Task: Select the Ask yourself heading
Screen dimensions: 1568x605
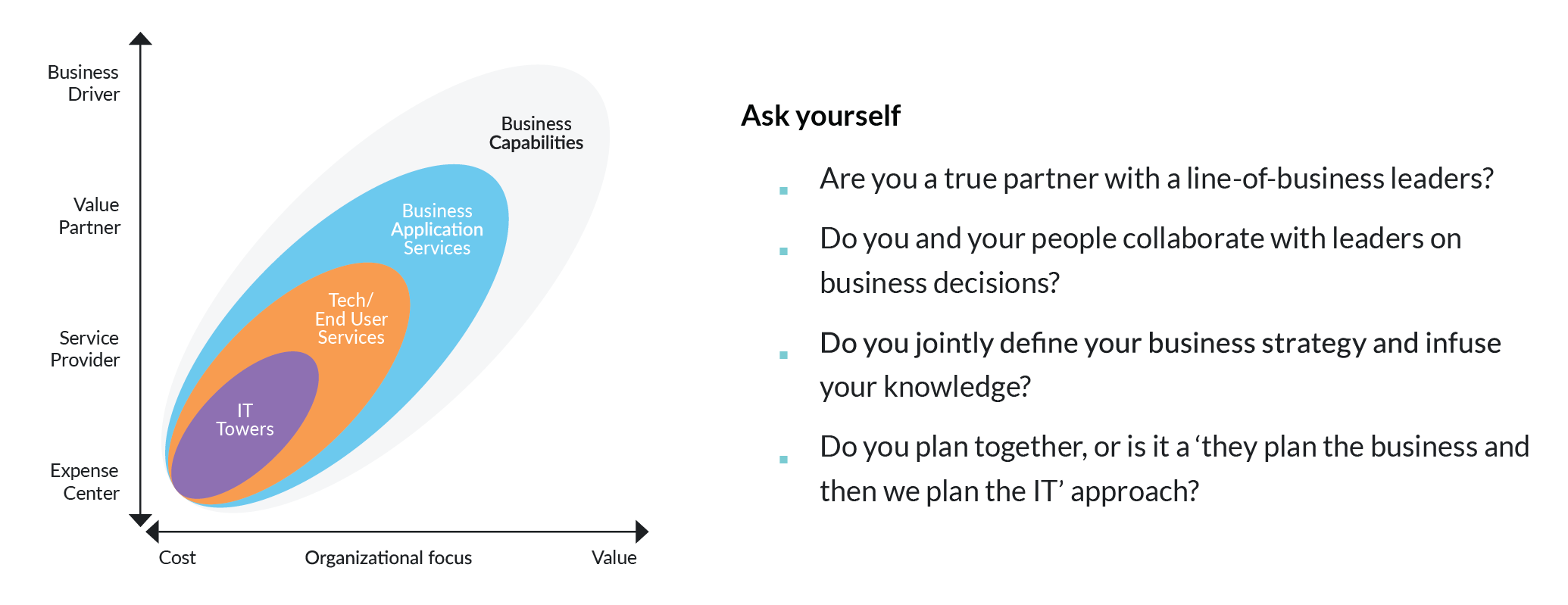Action: 820,116
